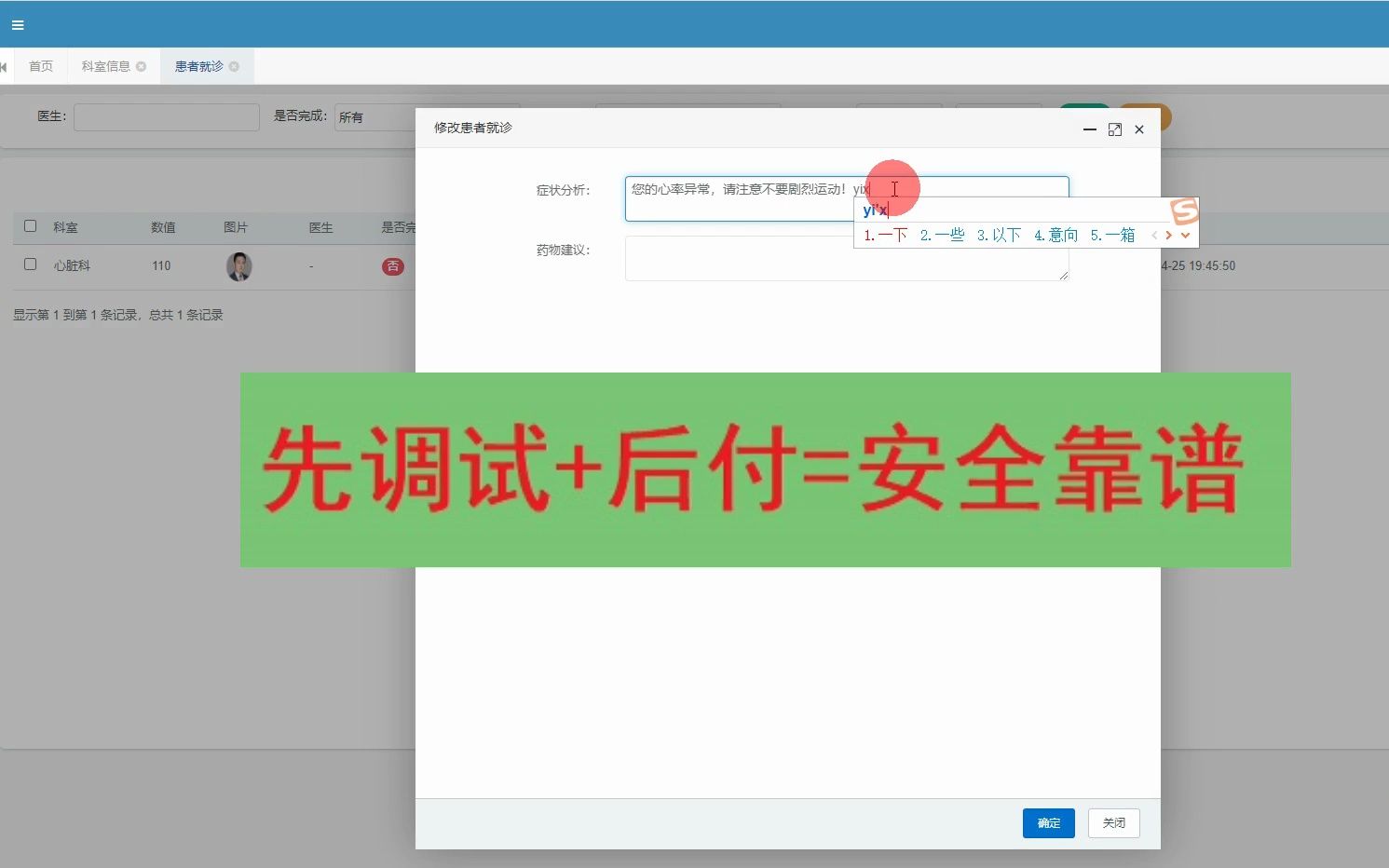Screen dimensions: 1389x868
Task: Click the 关闭 button in the dialog
Action: coord(1113,822)
